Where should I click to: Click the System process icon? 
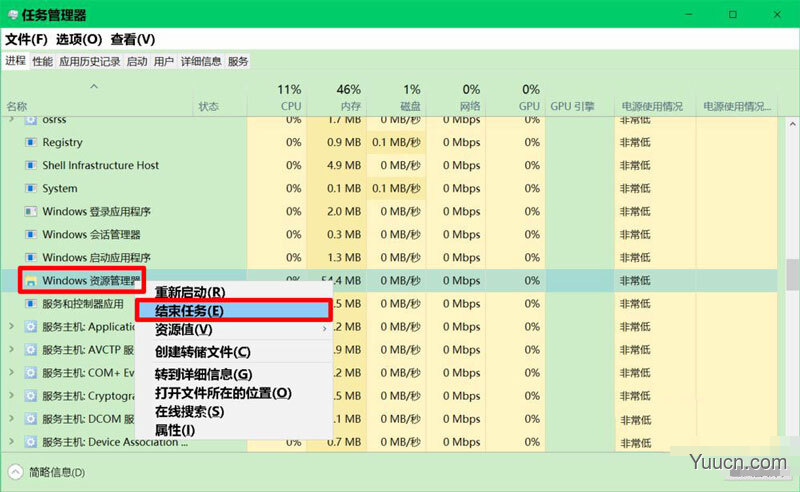click(31, 188)
